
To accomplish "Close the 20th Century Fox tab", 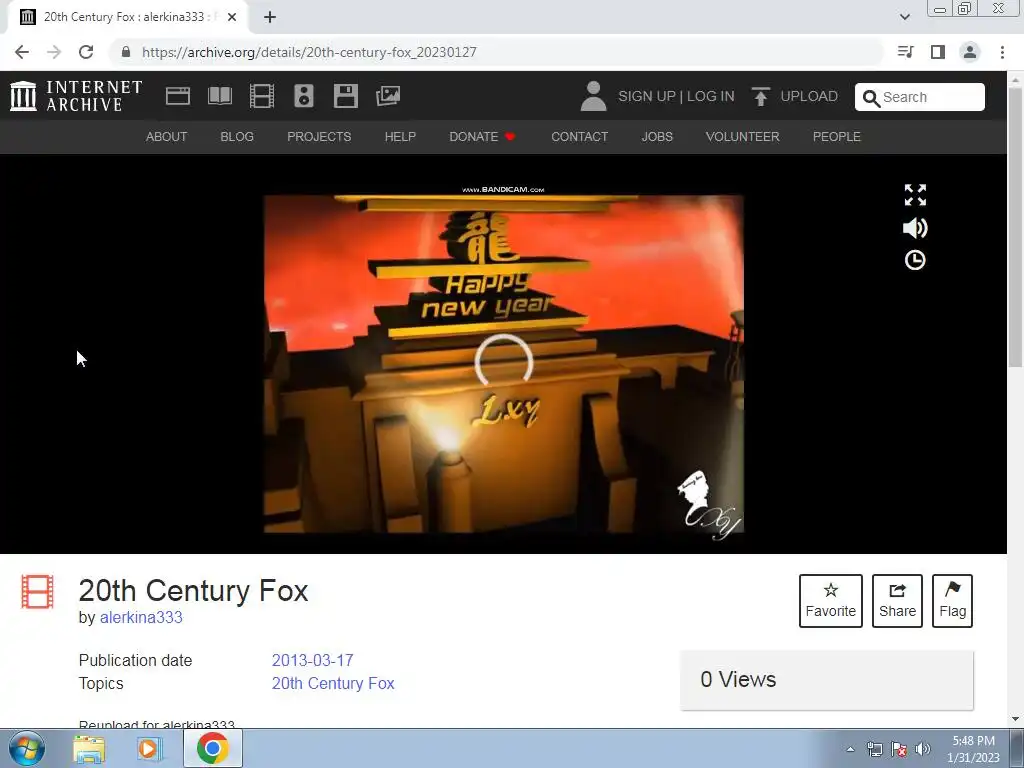I will coord(232,17).
